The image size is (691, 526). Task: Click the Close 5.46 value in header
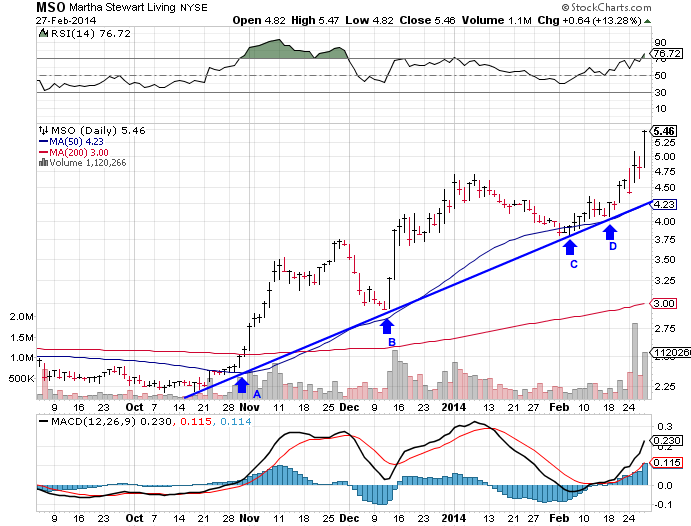[427, 20]
